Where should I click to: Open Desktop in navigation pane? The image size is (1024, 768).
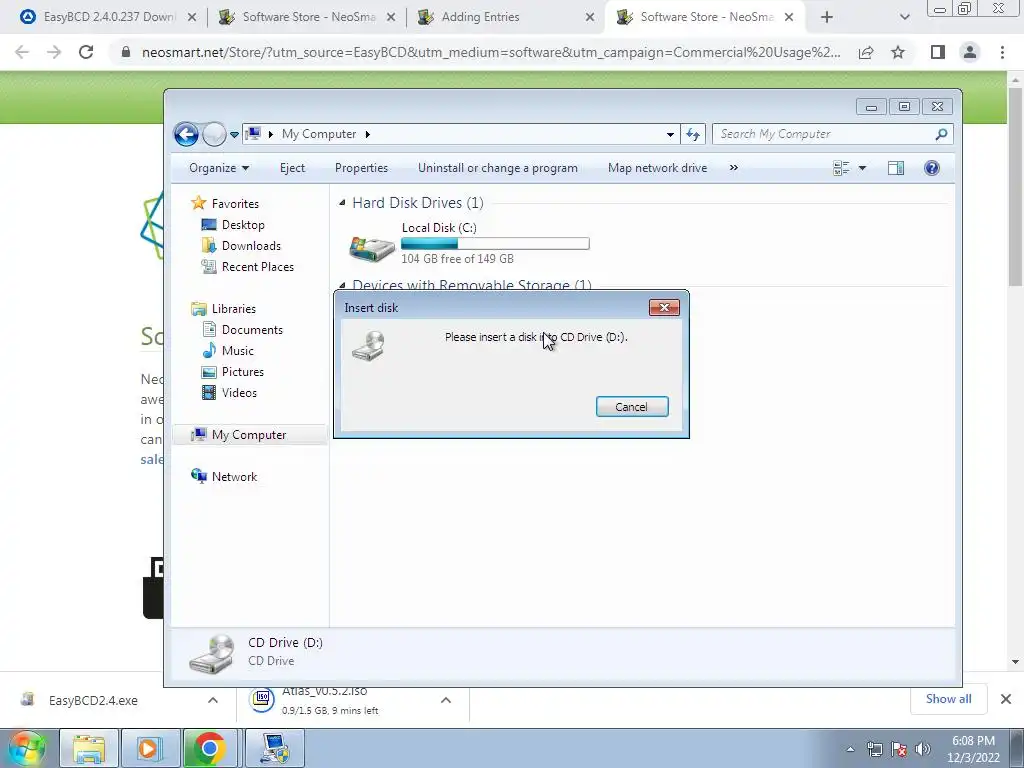[243, 225]
